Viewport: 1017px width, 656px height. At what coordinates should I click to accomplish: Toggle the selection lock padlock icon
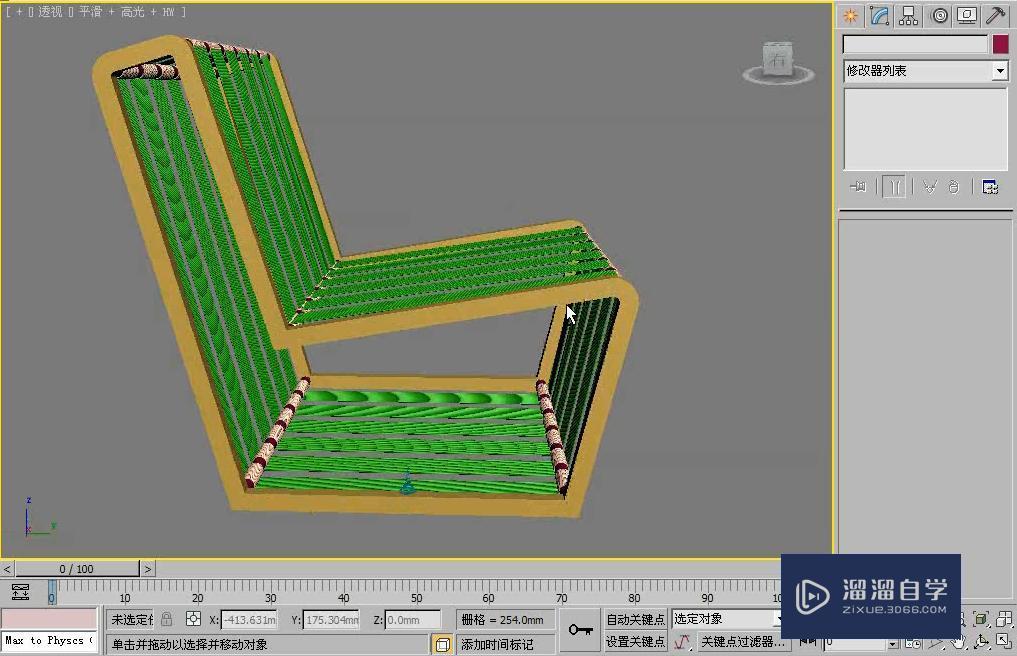[167, 619]
